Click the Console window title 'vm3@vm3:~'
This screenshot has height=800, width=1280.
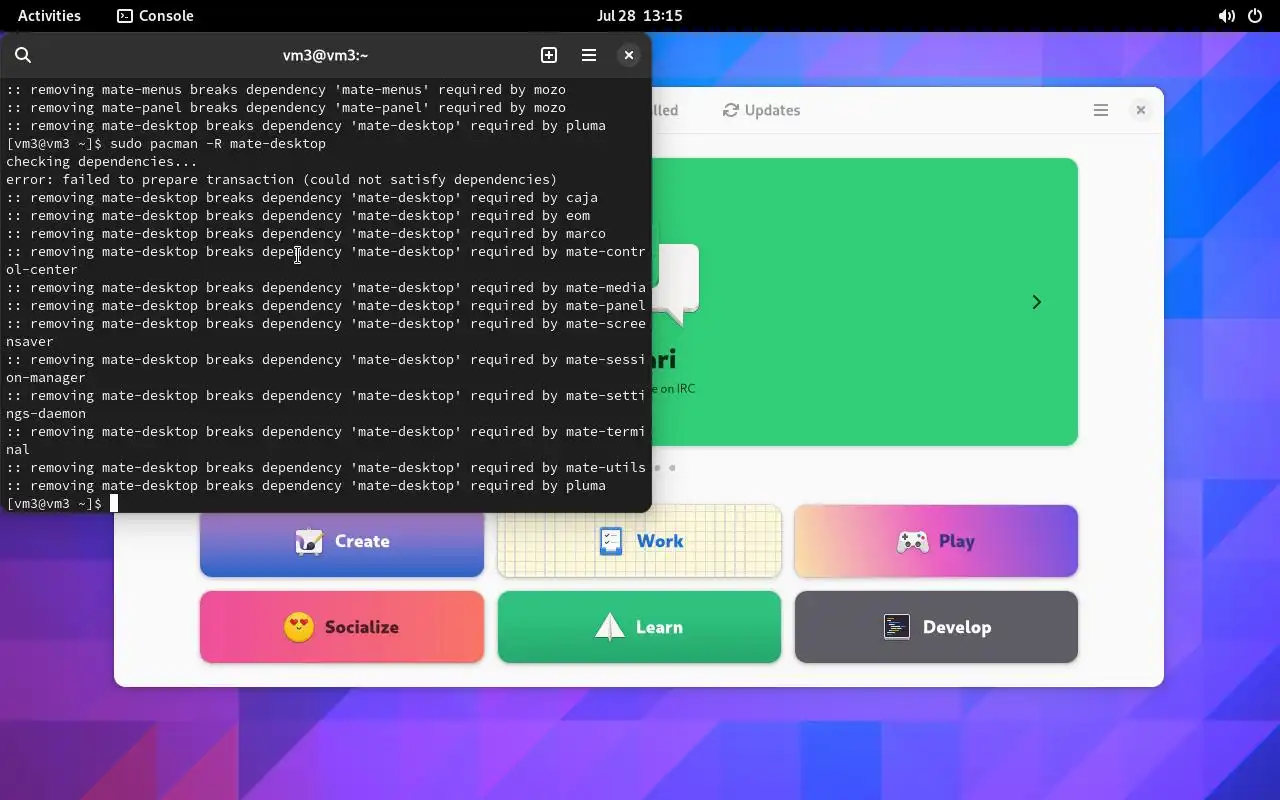[x=326, y=55]
